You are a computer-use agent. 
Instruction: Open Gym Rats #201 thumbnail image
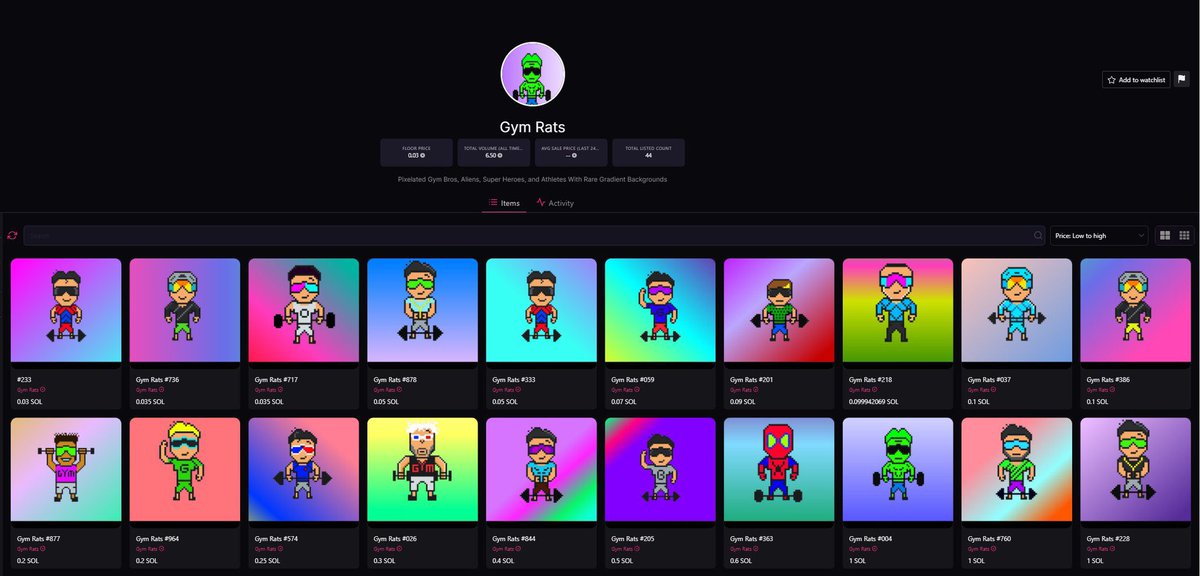(x=780, y=310)
